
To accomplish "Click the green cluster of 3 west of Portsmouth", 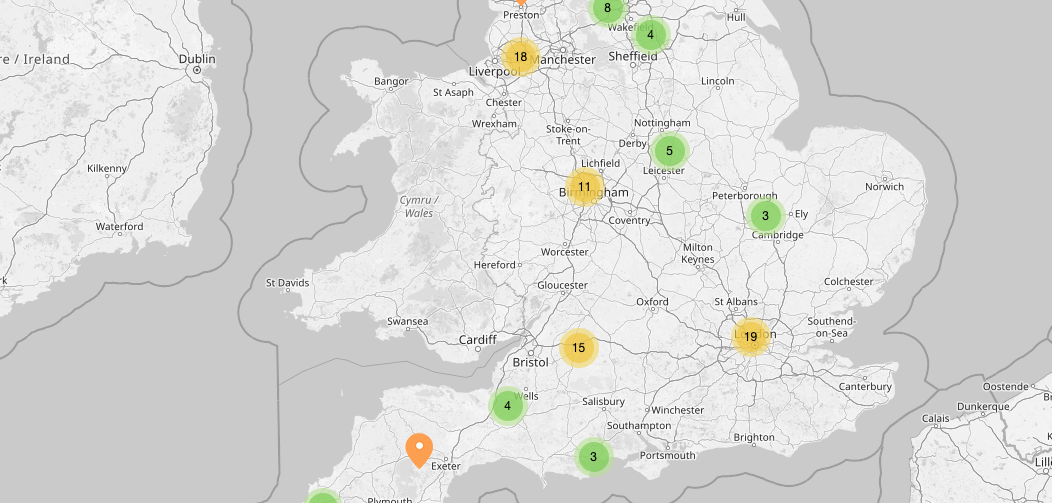I will click(x=593, y=457).
